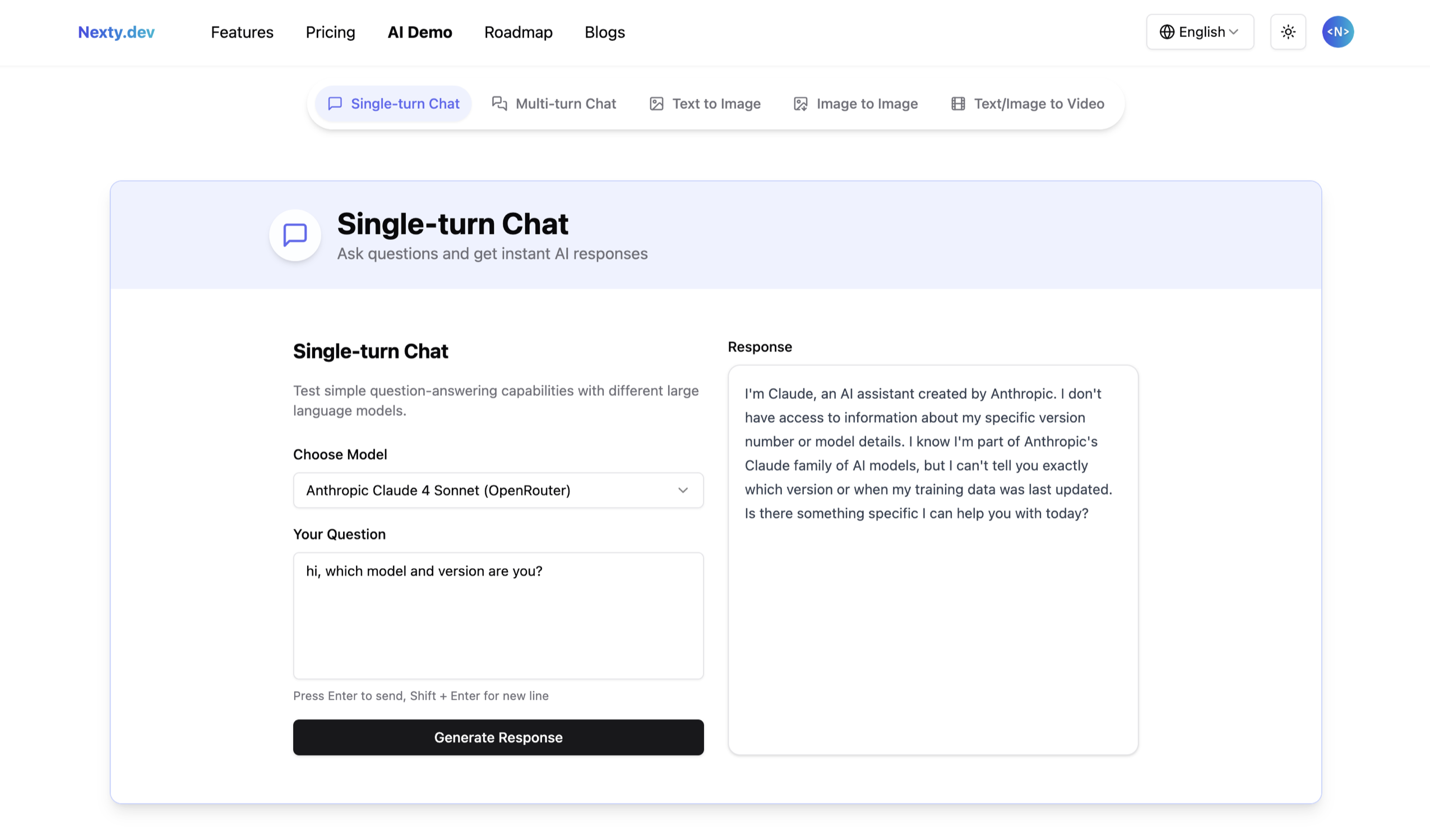
Task: Click the Nexty.dev logo
Action: click(x=117, y=32)
